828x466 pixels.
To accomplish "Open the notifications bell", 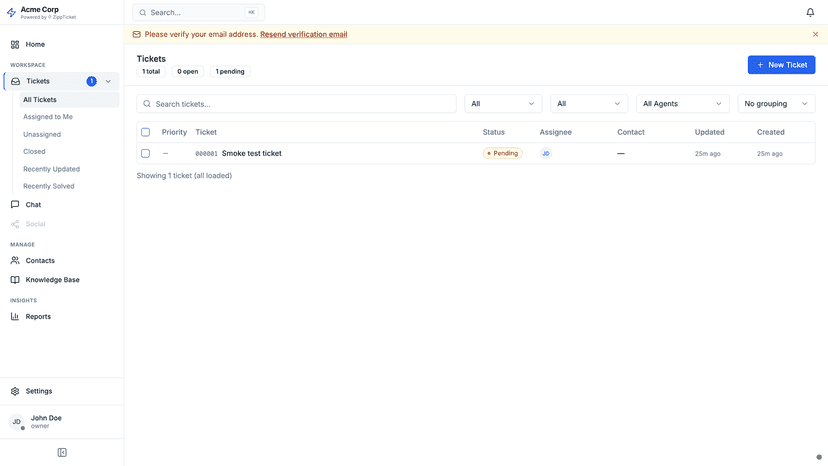I will click(x=810, y=12).
